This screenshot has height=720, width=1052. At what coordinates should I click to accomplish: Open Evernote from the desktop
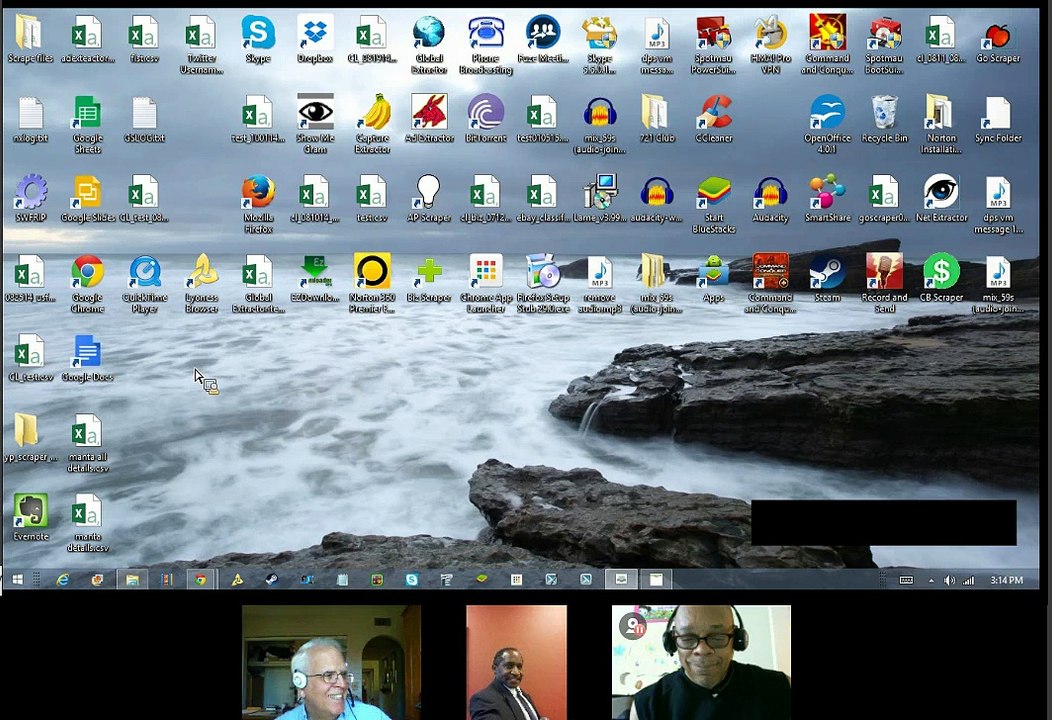click(30, 512)
